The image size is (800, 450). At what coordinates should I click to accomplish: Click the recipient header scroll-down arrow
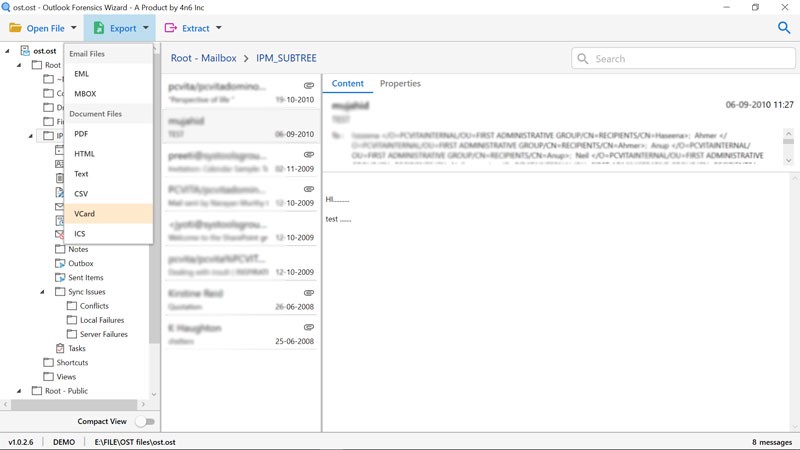[x=788, y=160]
